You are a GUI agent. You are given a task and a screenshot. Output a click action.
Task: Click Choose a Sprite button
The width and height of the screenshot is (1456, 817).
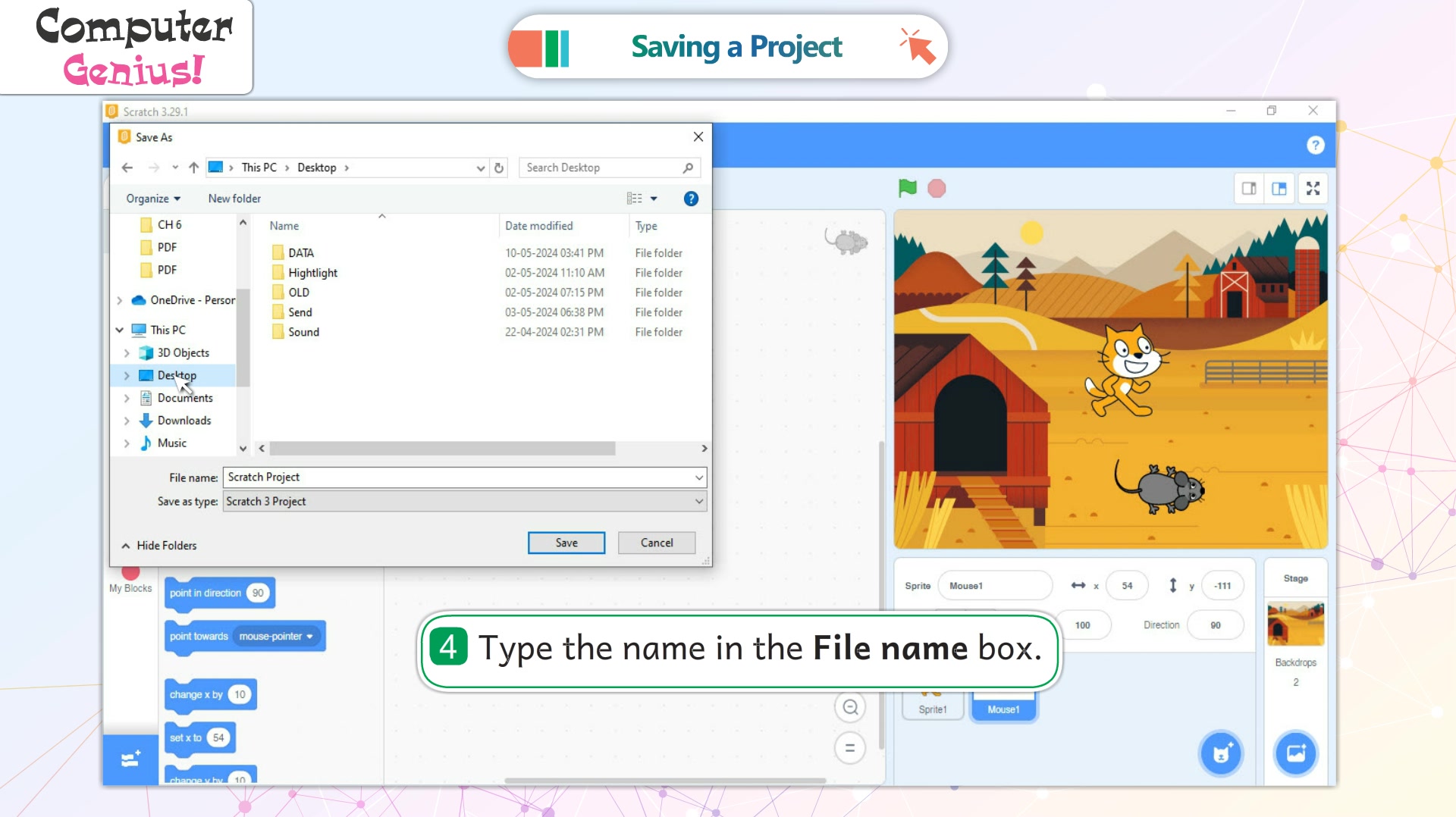click(1221, 753)
